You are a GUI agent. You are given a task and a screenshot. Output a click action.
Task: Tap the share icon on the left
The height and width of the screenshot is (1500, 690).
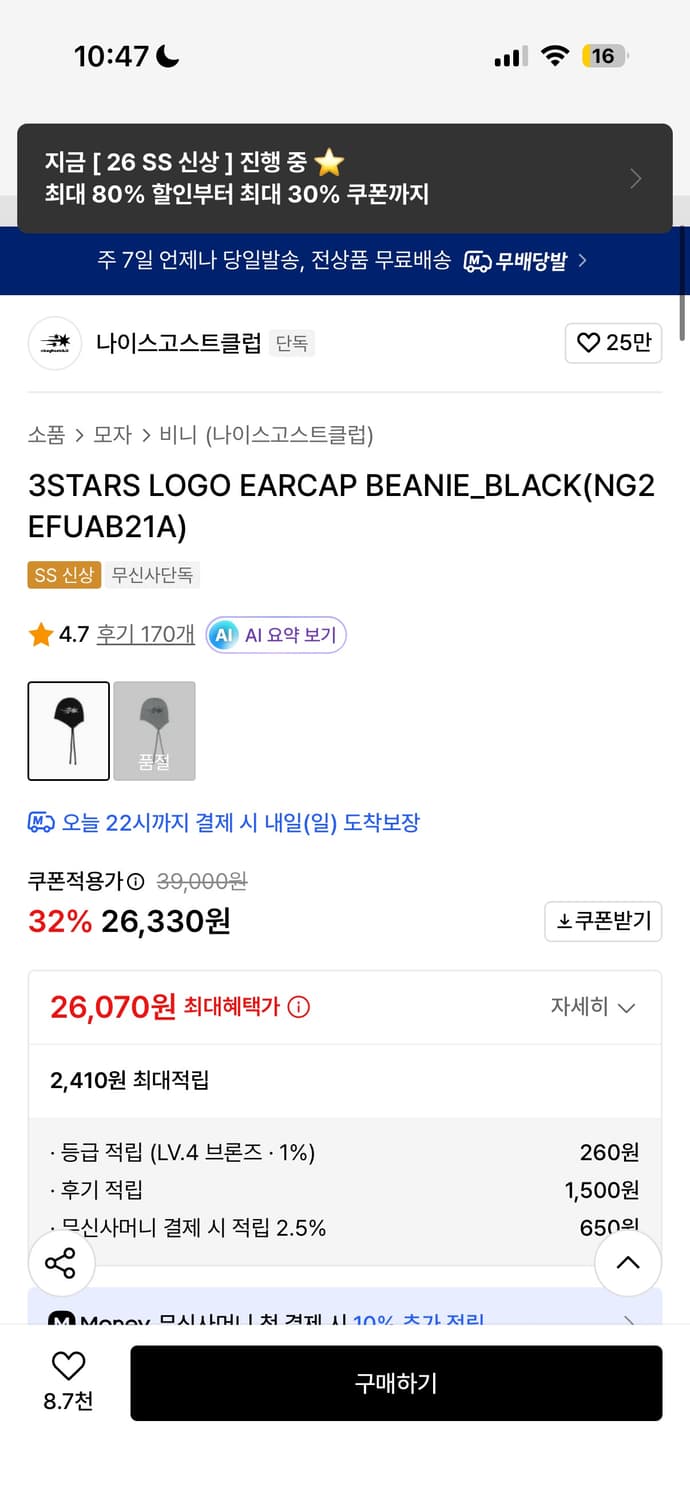tap(61, 1263)
